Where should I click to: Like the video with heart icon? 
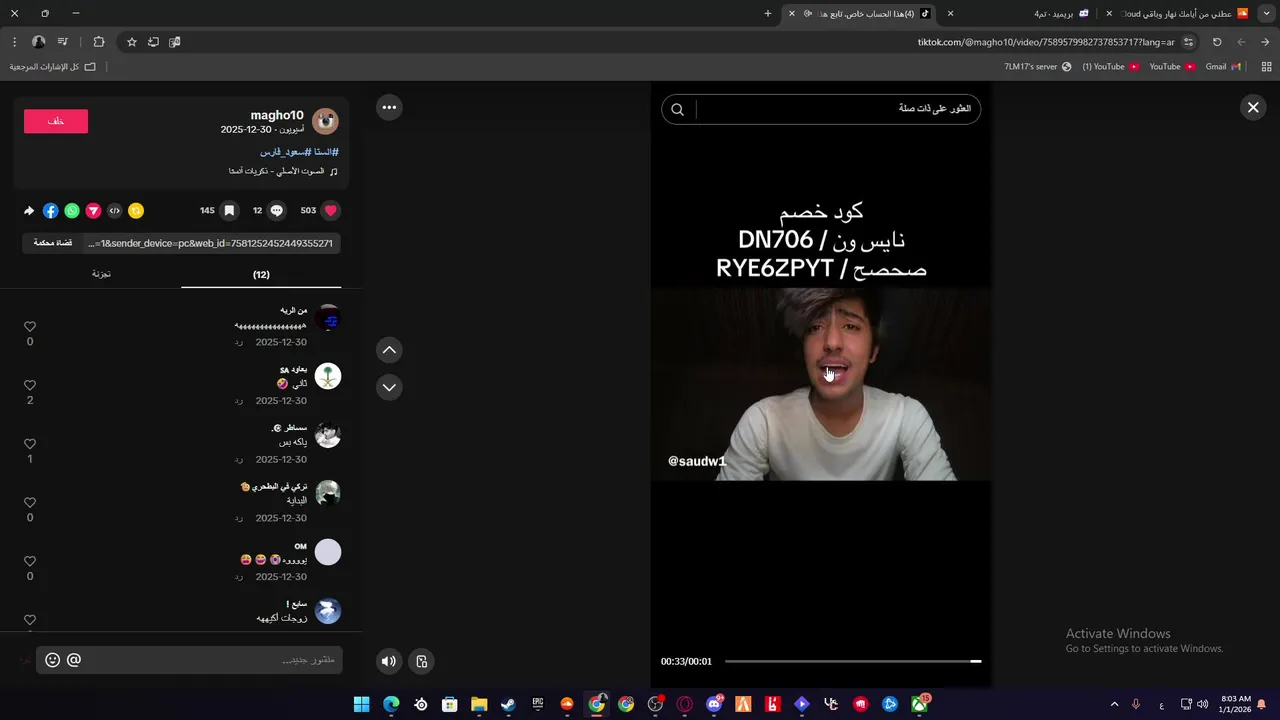pyautogui.click(x=331, y=211)
